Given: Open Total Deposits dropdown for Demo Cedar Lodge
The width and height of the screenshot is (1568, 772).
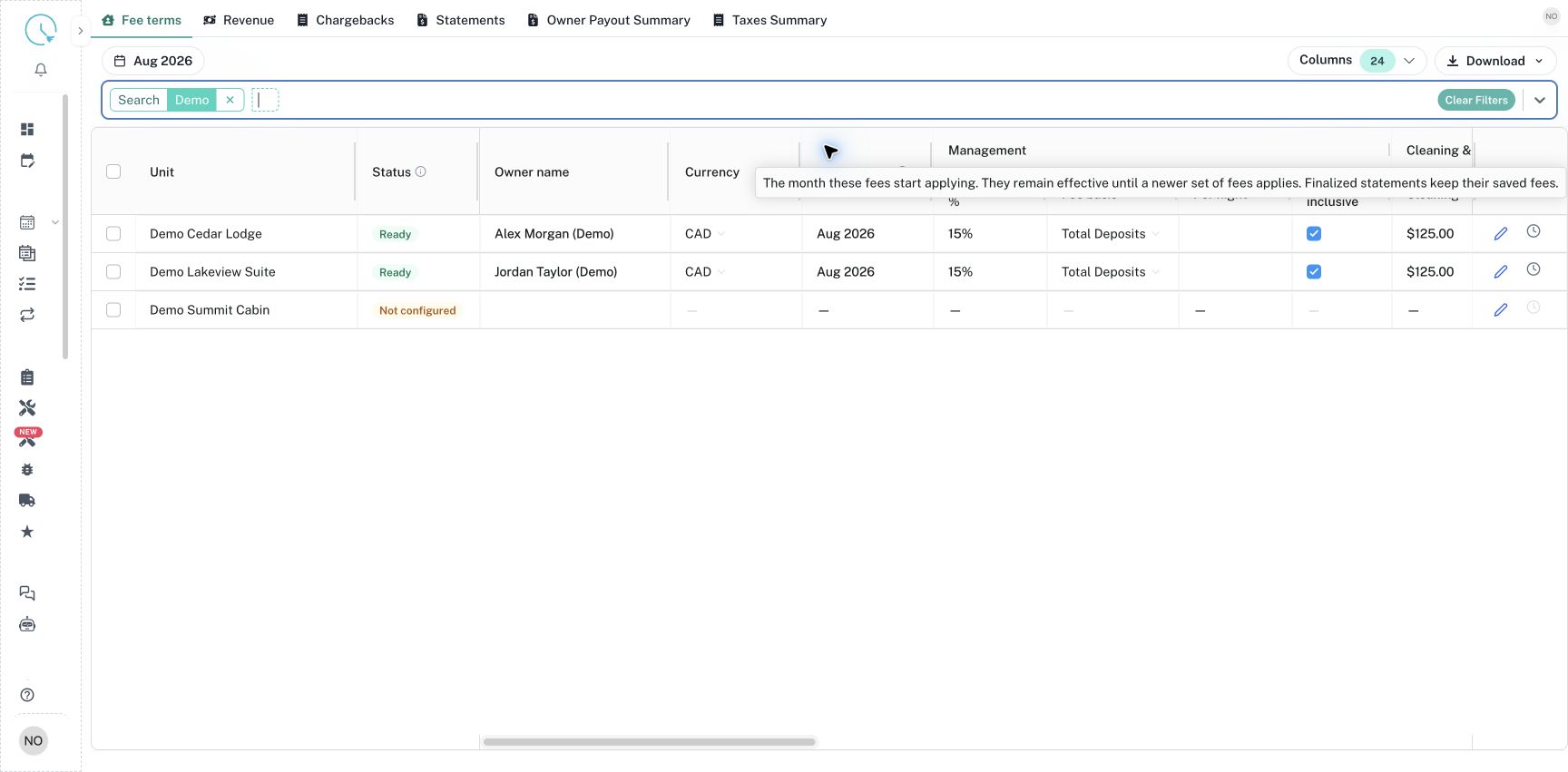Looking at the screenshot, I should (x=1111, y=234).
